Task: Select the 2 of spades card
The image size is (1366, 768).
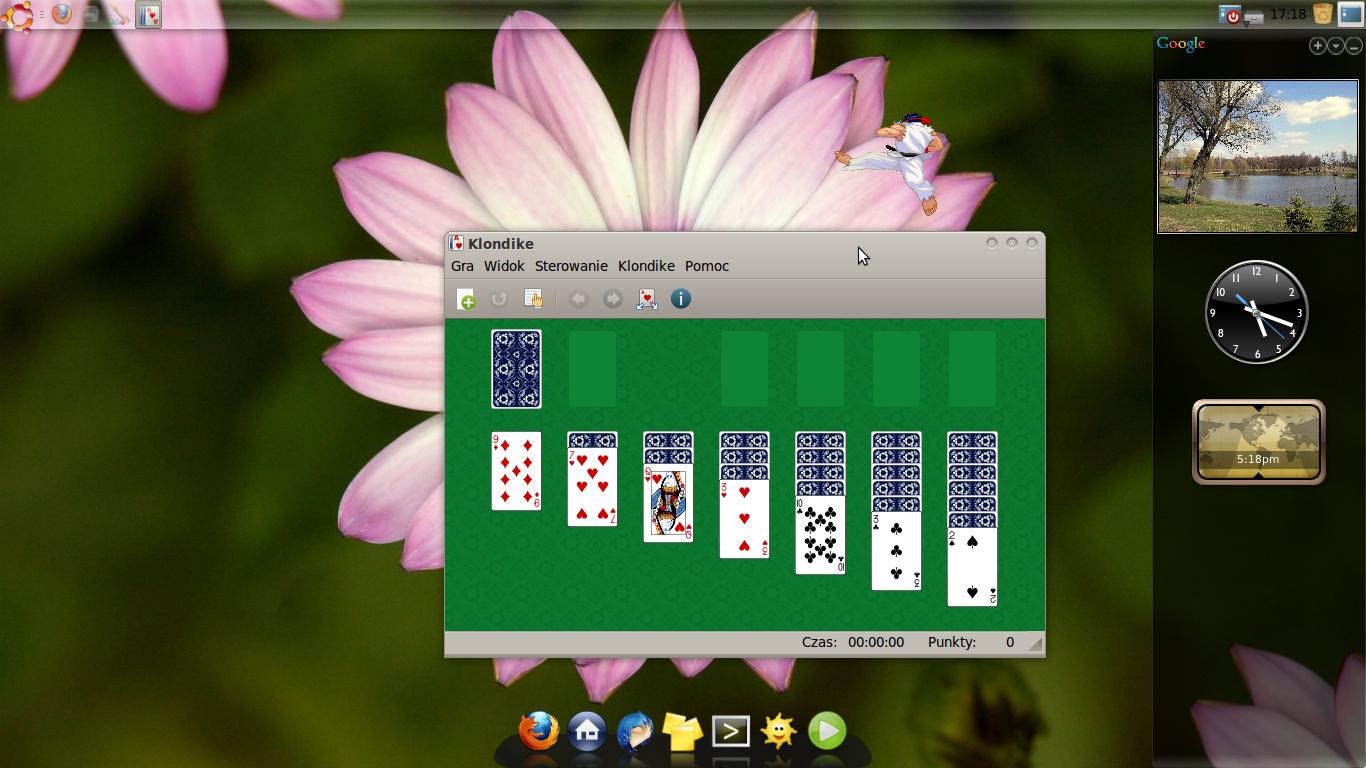Action: click(972, 567)
